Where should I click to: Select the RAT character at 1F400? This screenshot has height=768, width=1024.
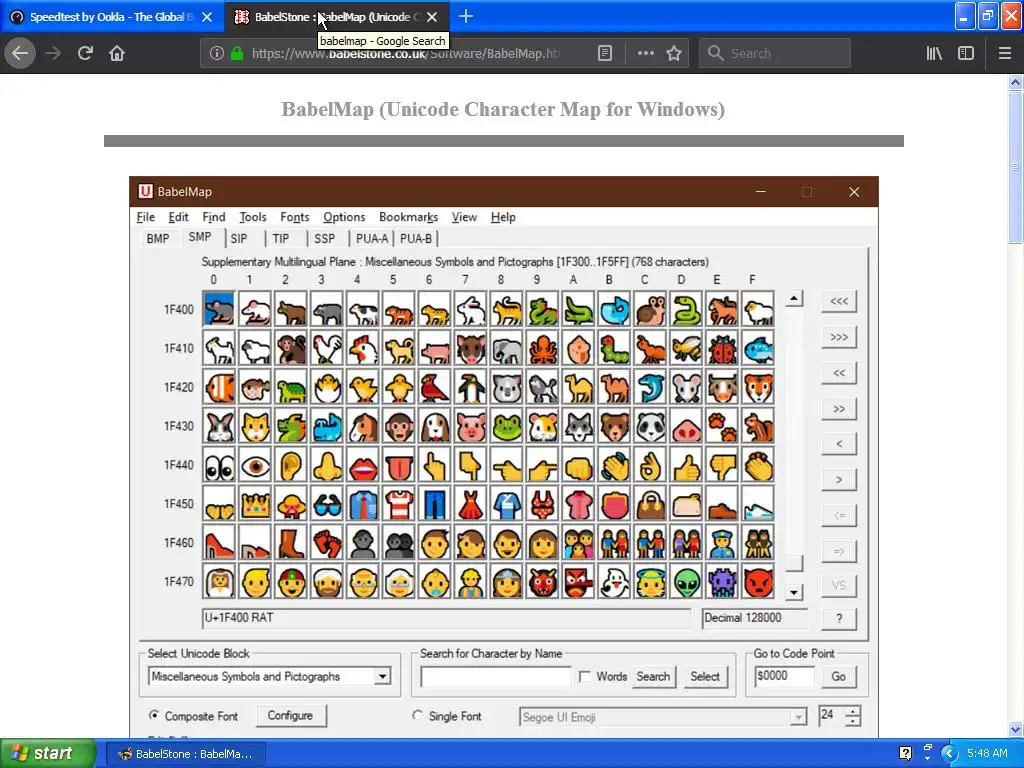pyautogui.click(x=219, y=309)
